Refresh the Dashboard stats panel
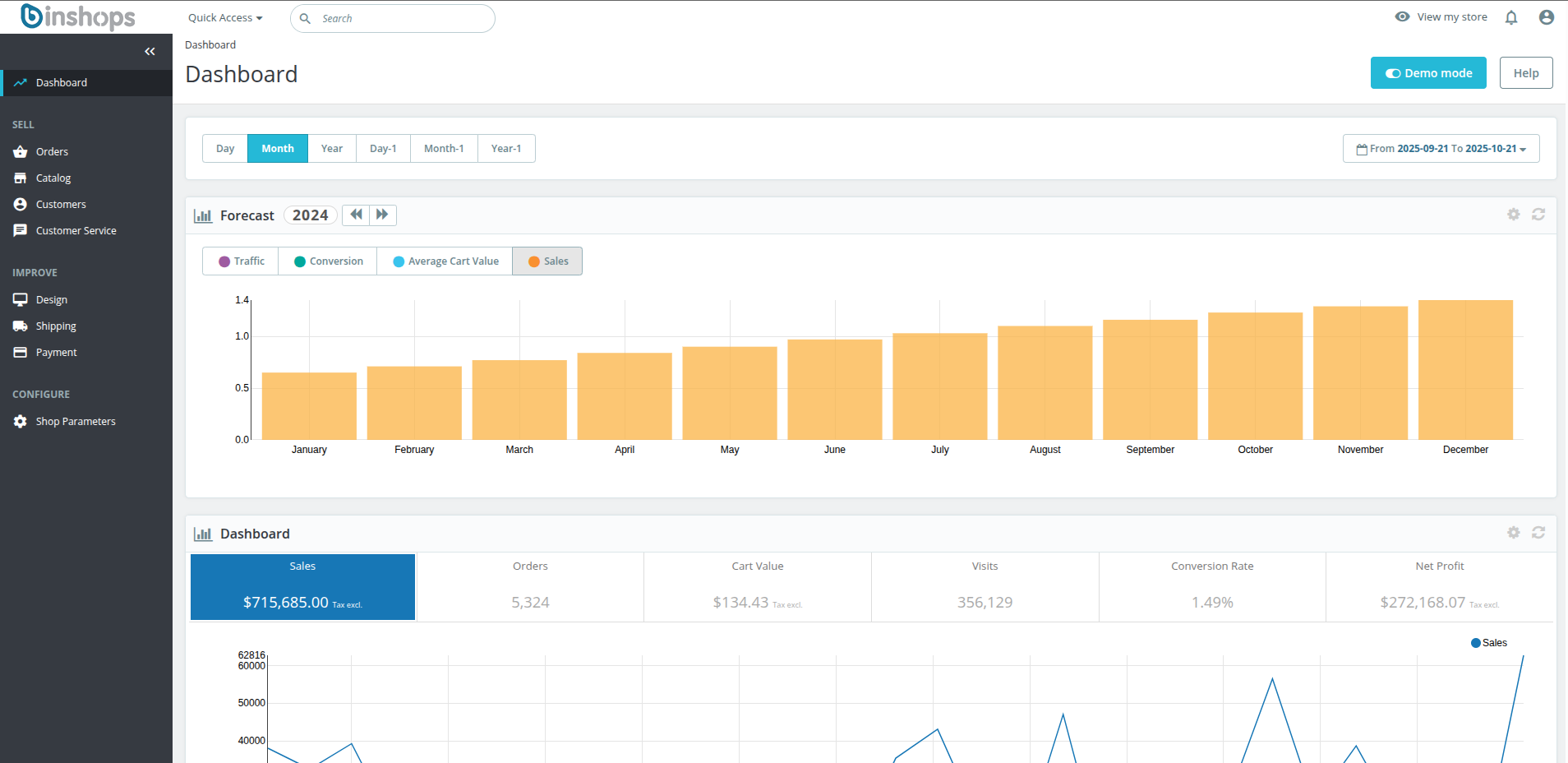 point(1538,533)
